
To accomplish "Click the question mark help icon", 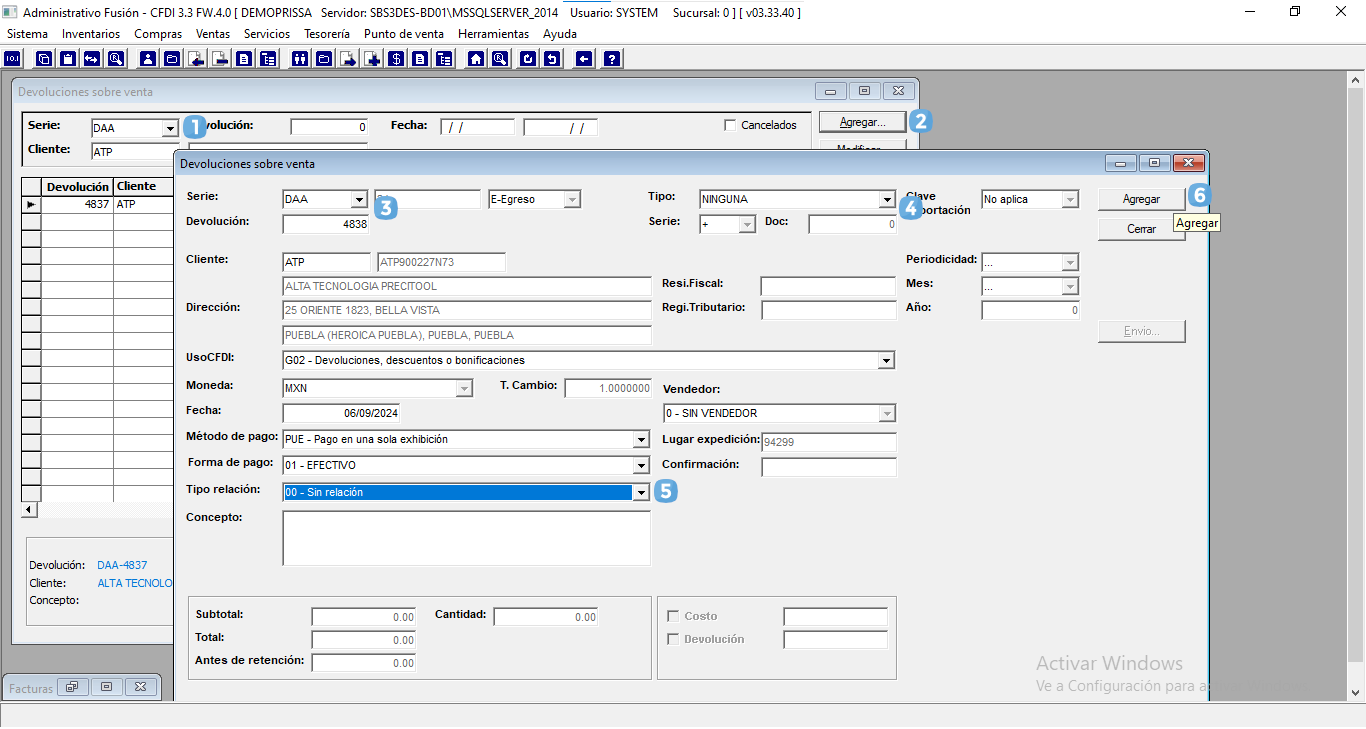I will (x=612, y=59).
